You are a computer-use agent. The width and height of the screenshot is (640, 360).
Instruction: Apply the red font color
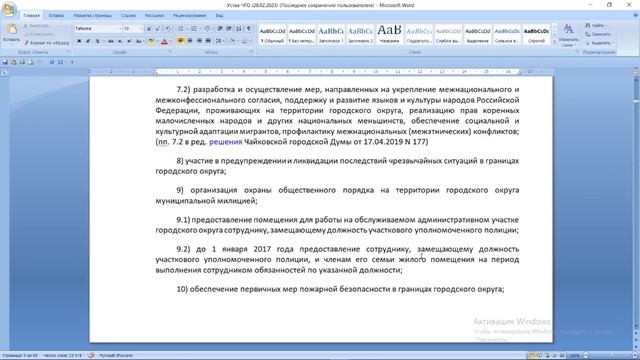(164, 41)
